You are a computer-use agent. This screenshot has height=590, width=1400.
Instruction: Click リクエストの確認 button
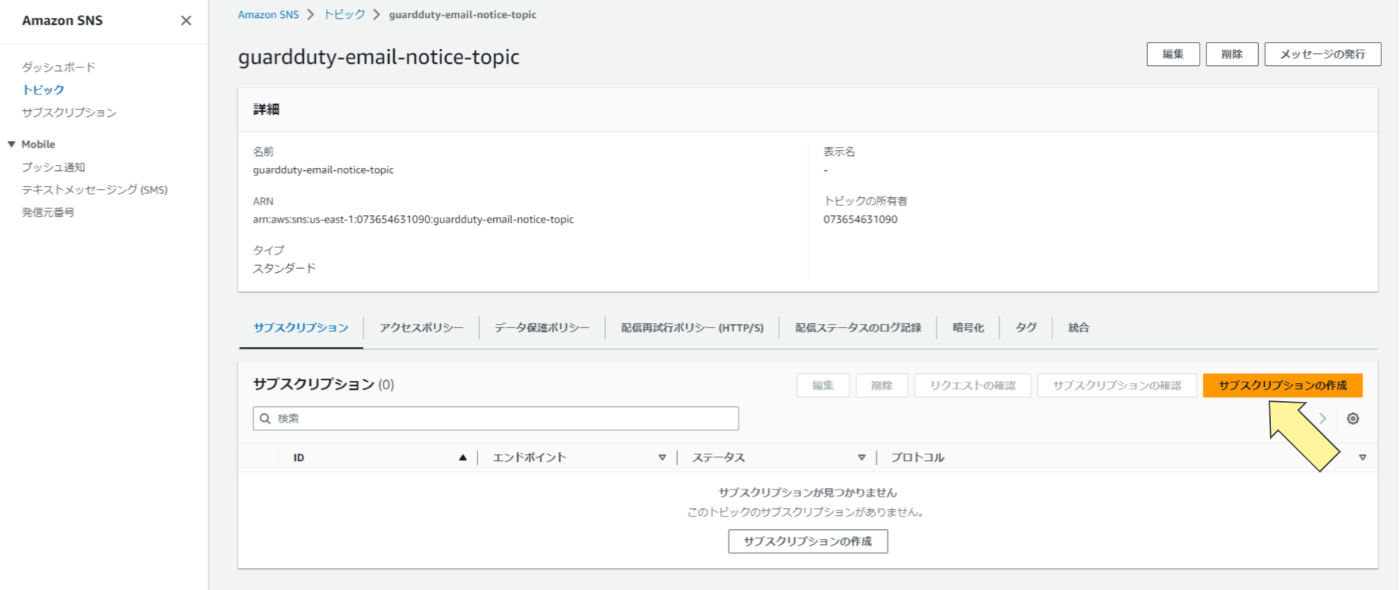click(x=972, y=386)
